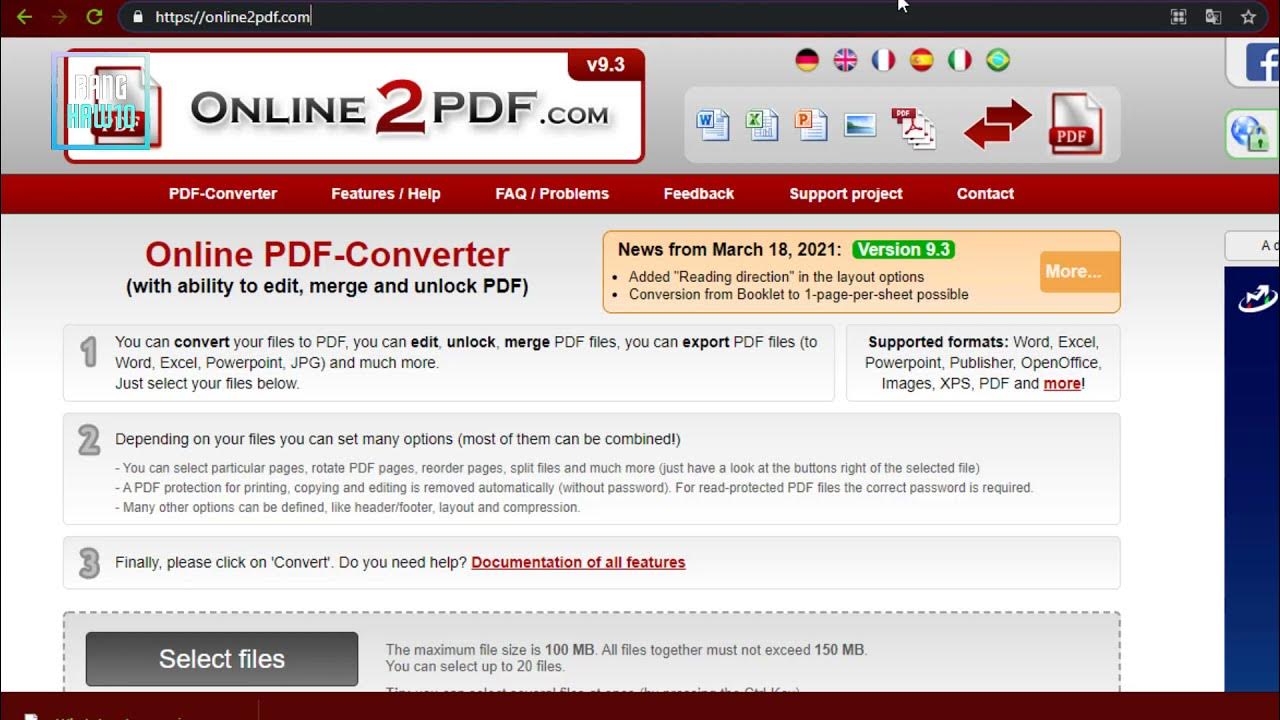Viewport: 1280px width, 720px height.
Task: Click the QR/grid icon in address bar
Action: pos(1178,17)
